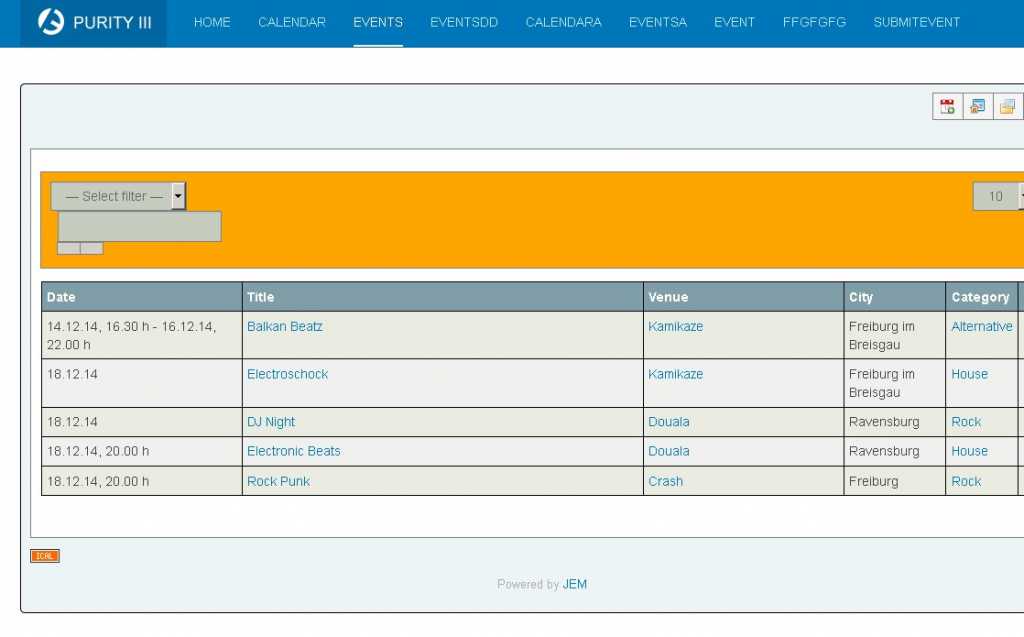Click 'Ravensburg' in Electronic Beats row
Viewport: 1024px width, 637px height.
coord(884,451)
